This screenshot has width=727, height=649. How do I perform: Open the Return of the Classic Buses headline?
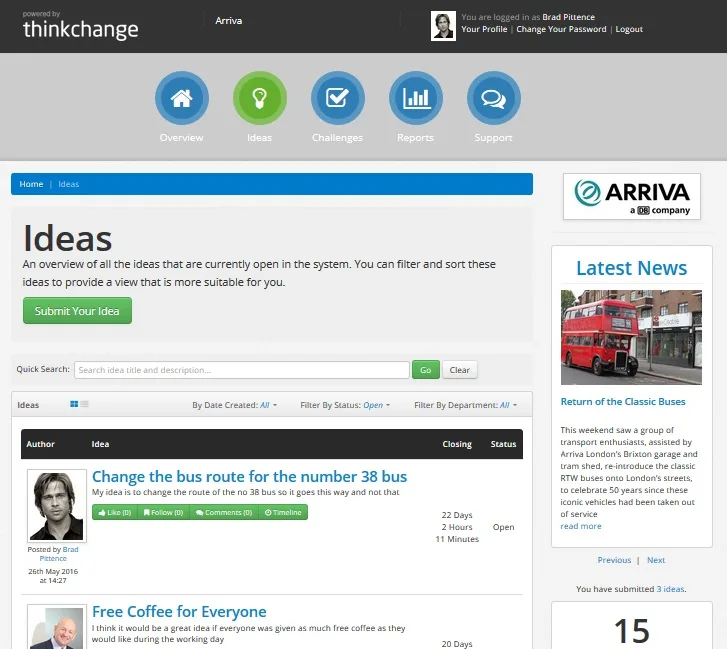pyautogui.click(x=623, y=401)
